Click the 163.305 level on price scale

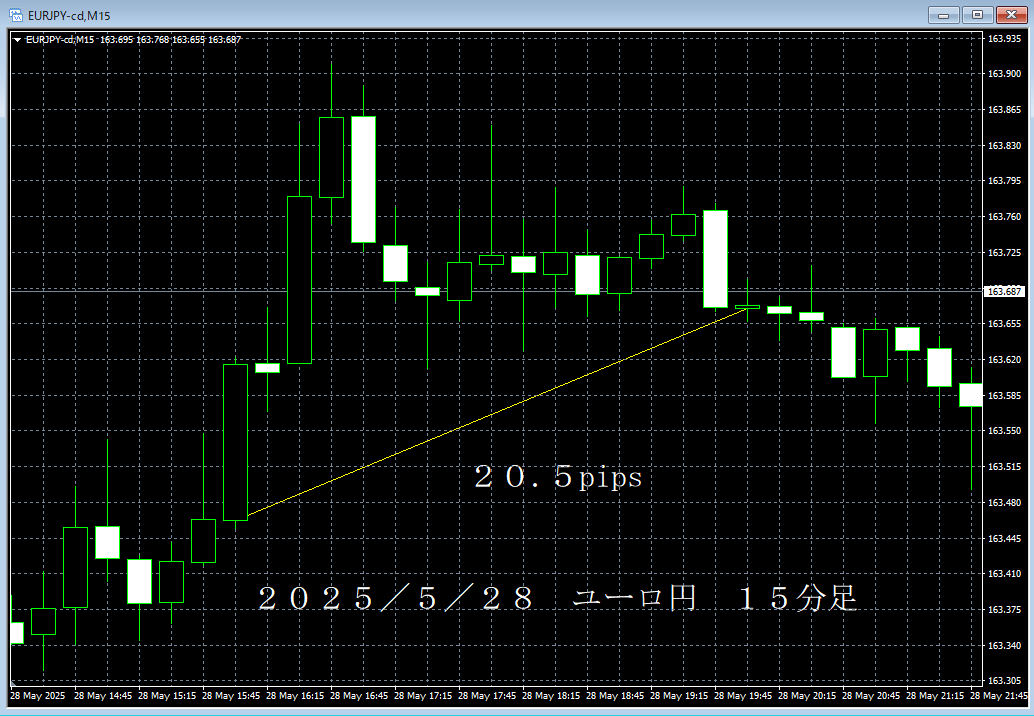(x=1004, y=681)
